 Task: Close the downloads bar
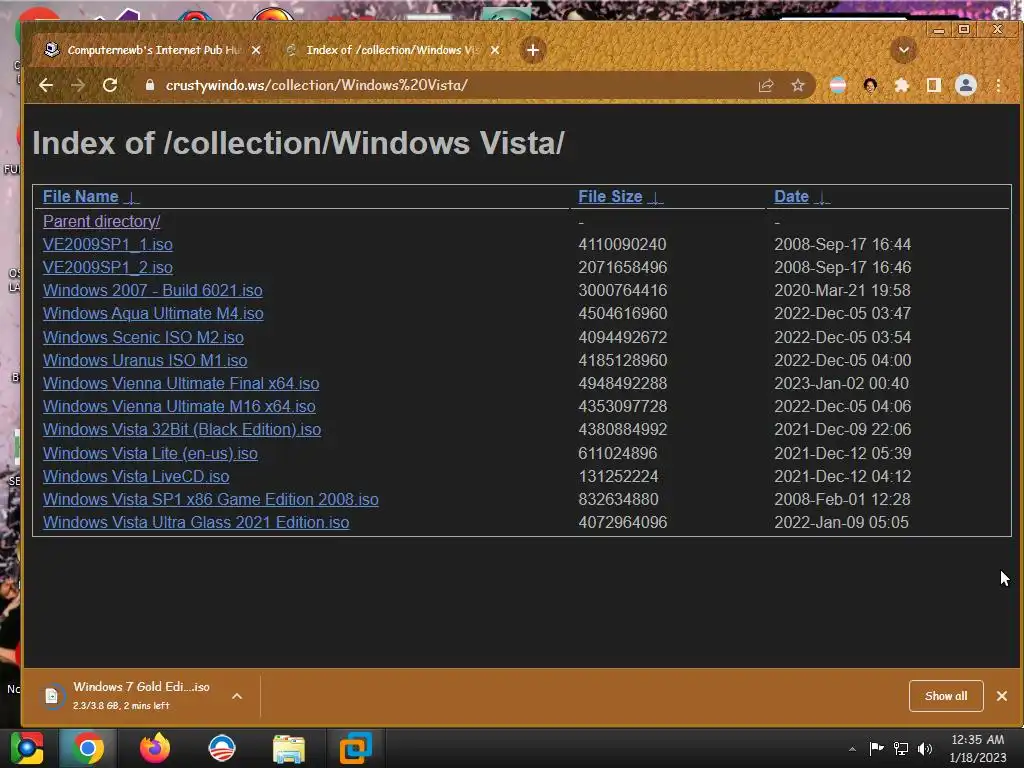[x=1002, y=696]
